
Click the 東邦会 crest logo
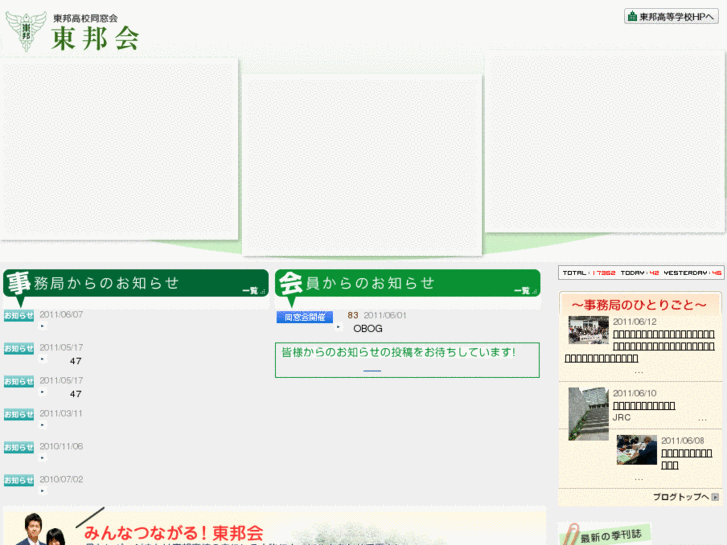[x=26, y=31]
